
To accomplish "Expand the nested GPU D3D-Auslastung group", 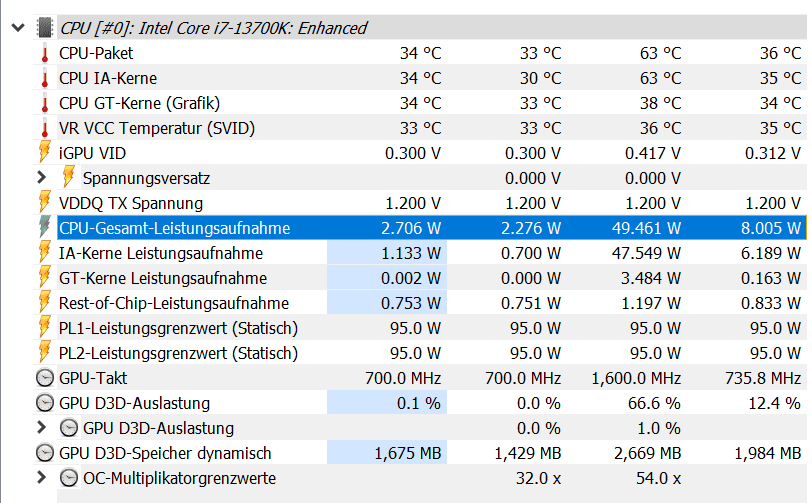I will pyautogui.click(x=42, y=428).
